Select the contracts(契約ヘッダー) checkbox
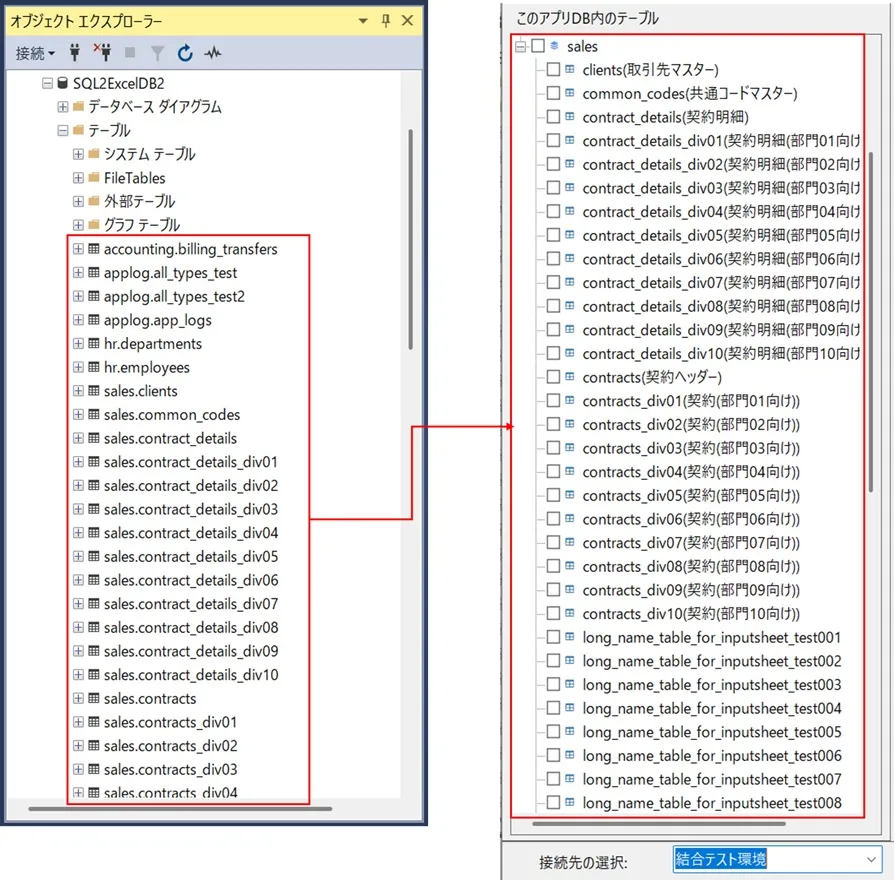 click(553, 377)
